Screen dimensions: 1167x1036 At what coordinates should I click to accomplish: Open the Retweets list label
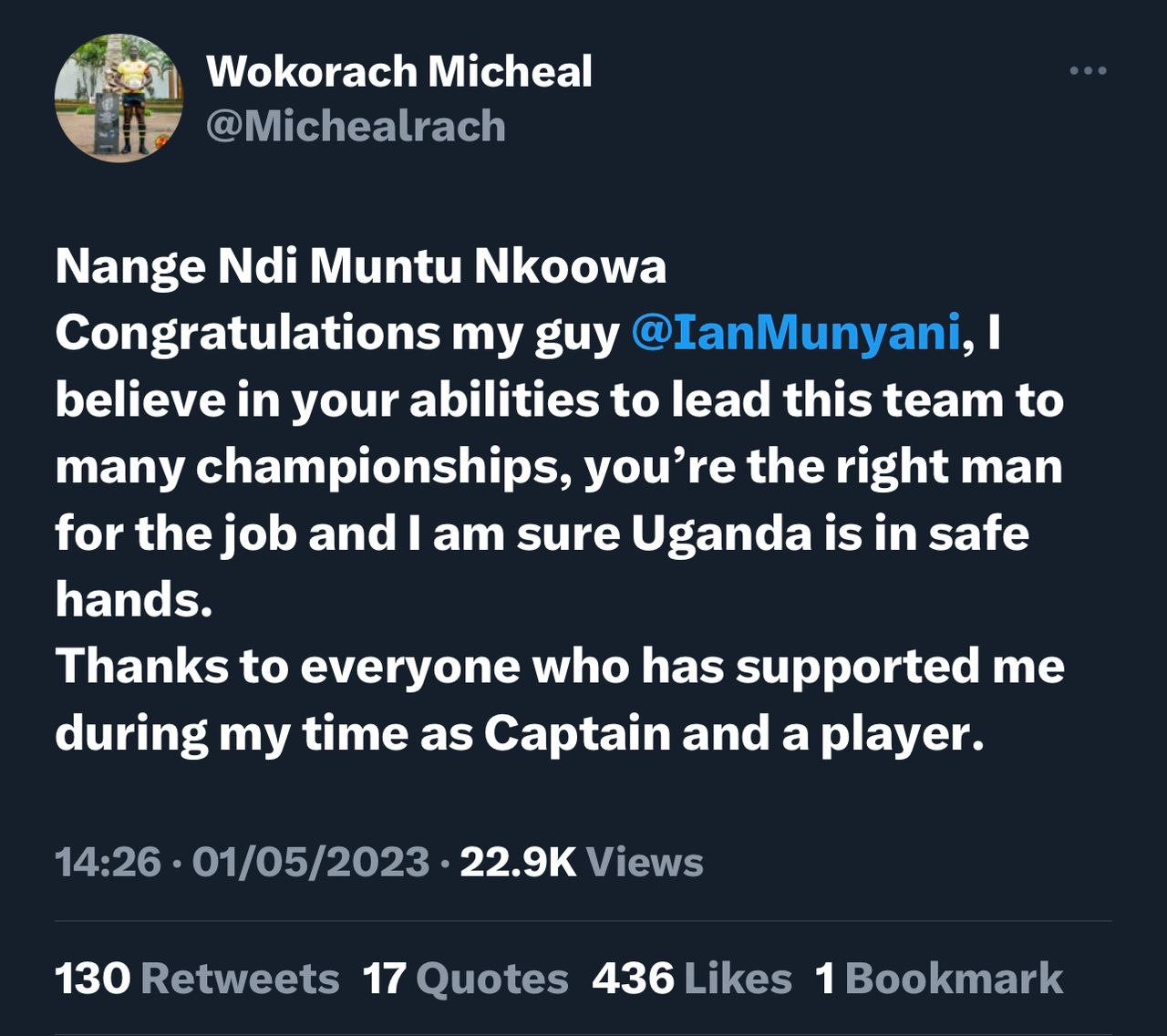(x=241, y=979)
